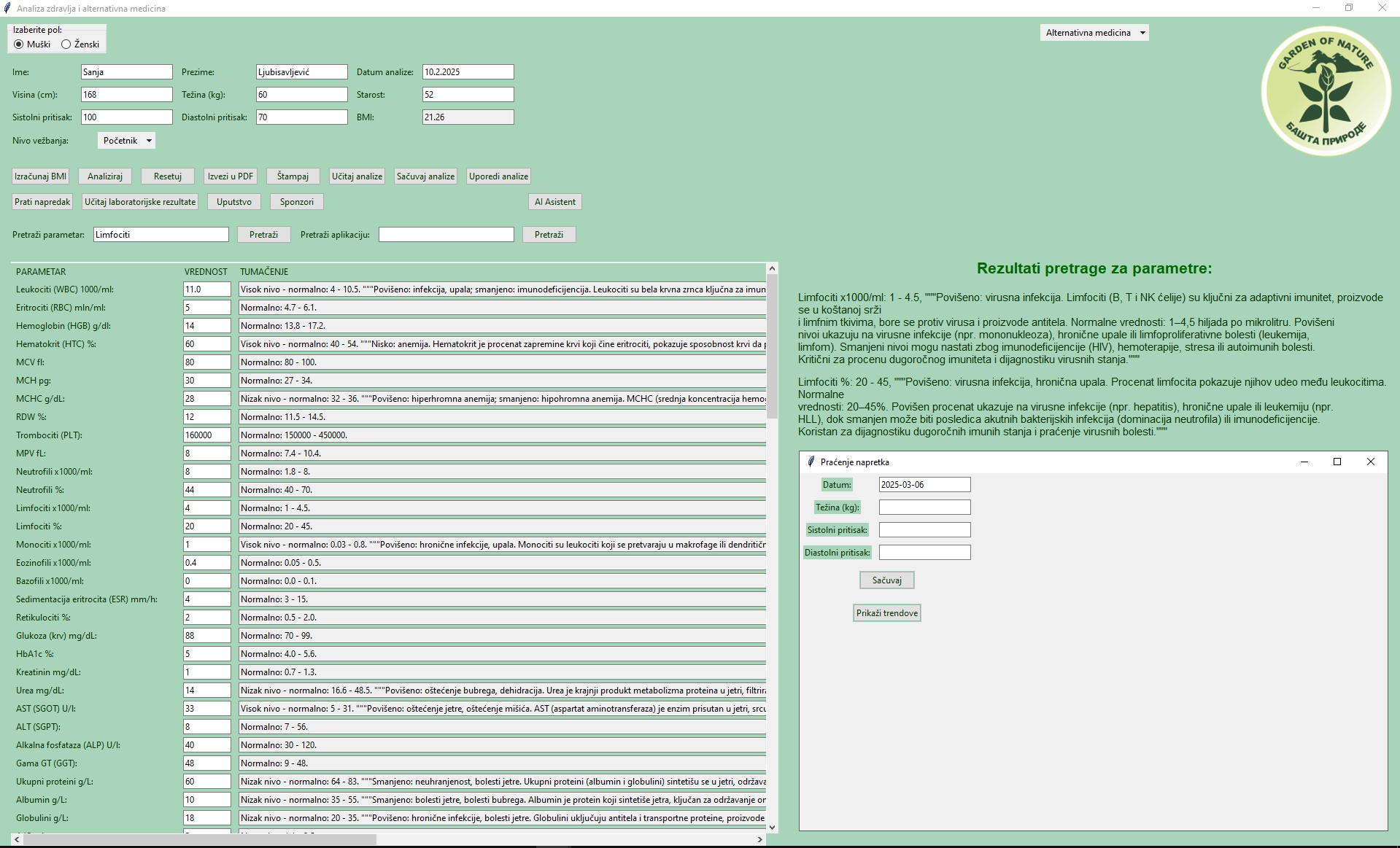Click Diastolni pritisak field in Praćenje napretka

click(x=925, y=553)
